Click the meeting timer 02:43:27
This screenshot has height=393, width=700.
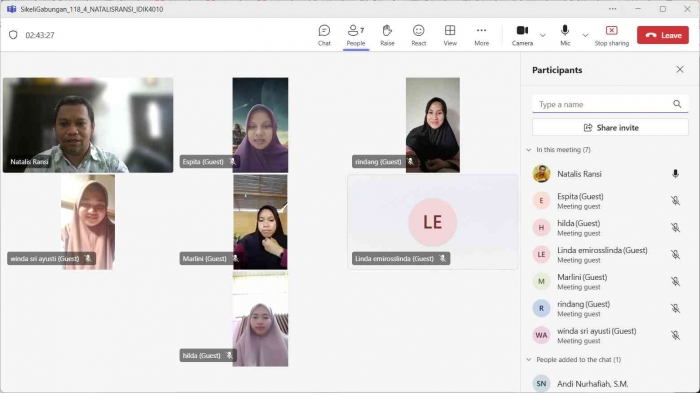click(40, 35)
